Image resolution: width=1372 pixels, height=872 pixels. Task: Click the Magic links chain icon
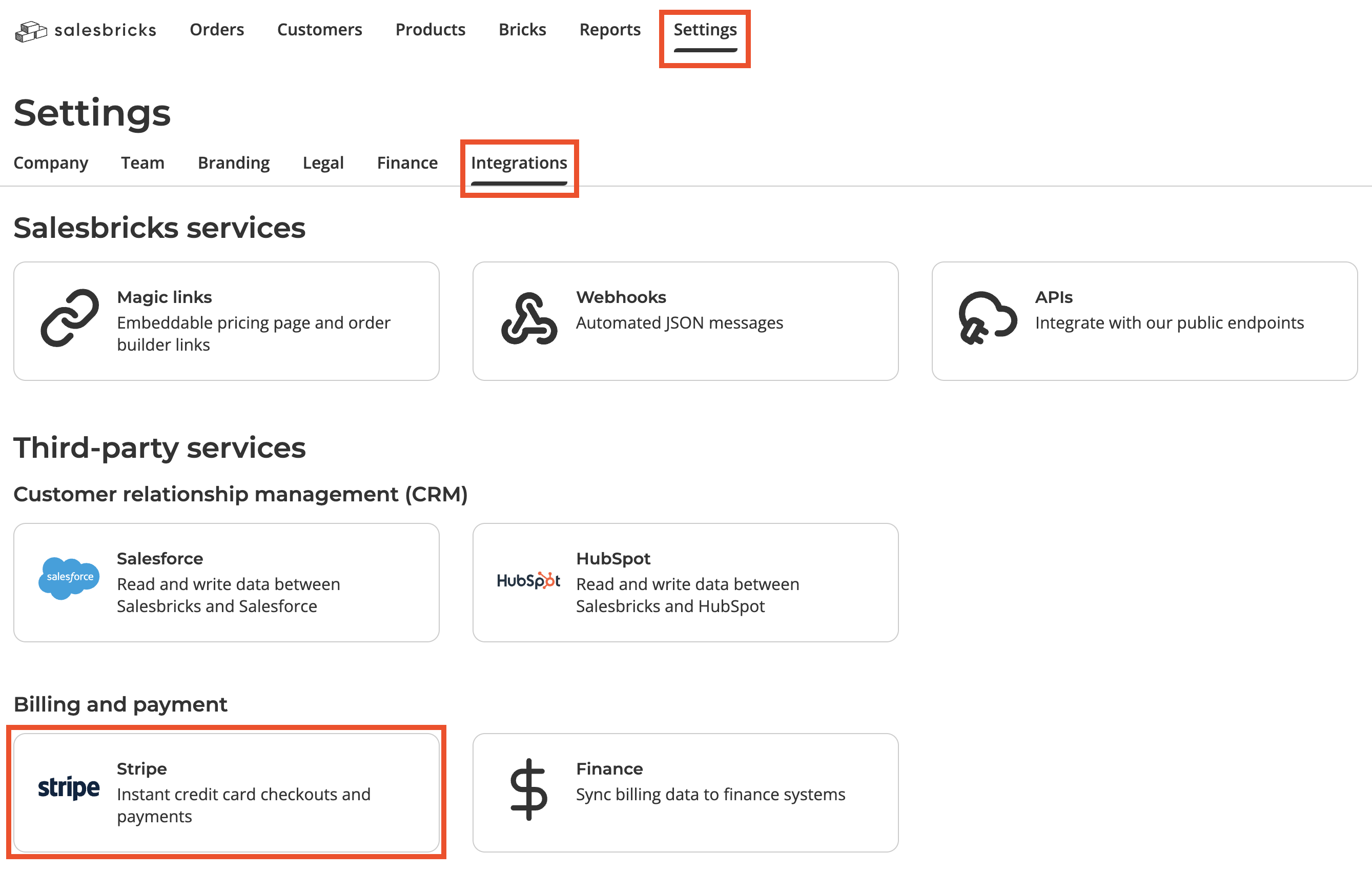70,318
